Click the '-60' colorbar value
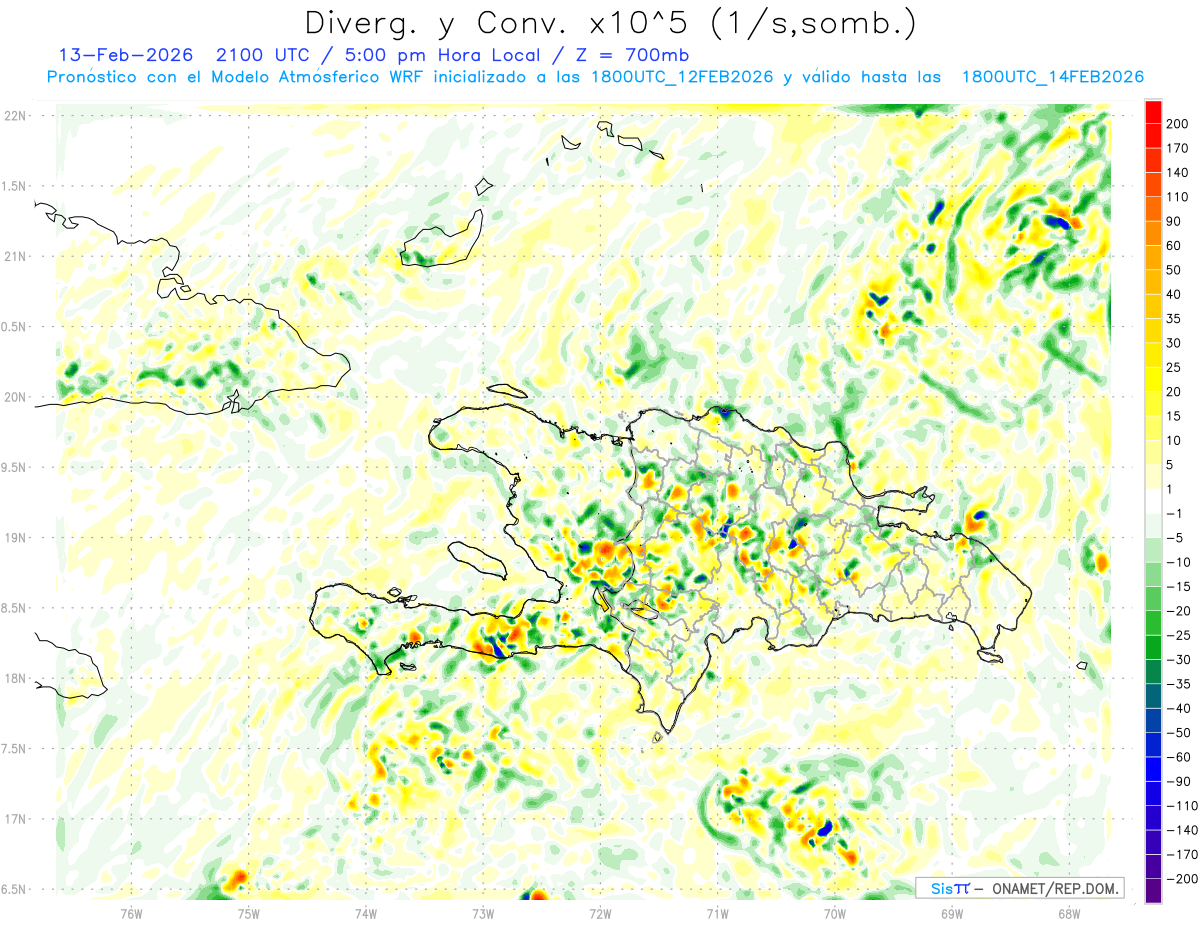Screen dimensions: 1200x927 (x=1178, y=758)
